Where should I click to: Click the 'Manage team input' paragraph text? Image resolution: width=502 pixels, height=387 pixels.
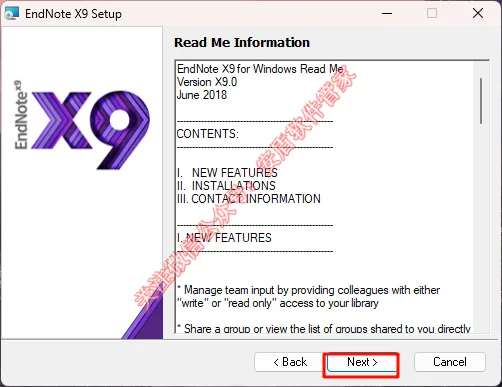tap(308, 296)
